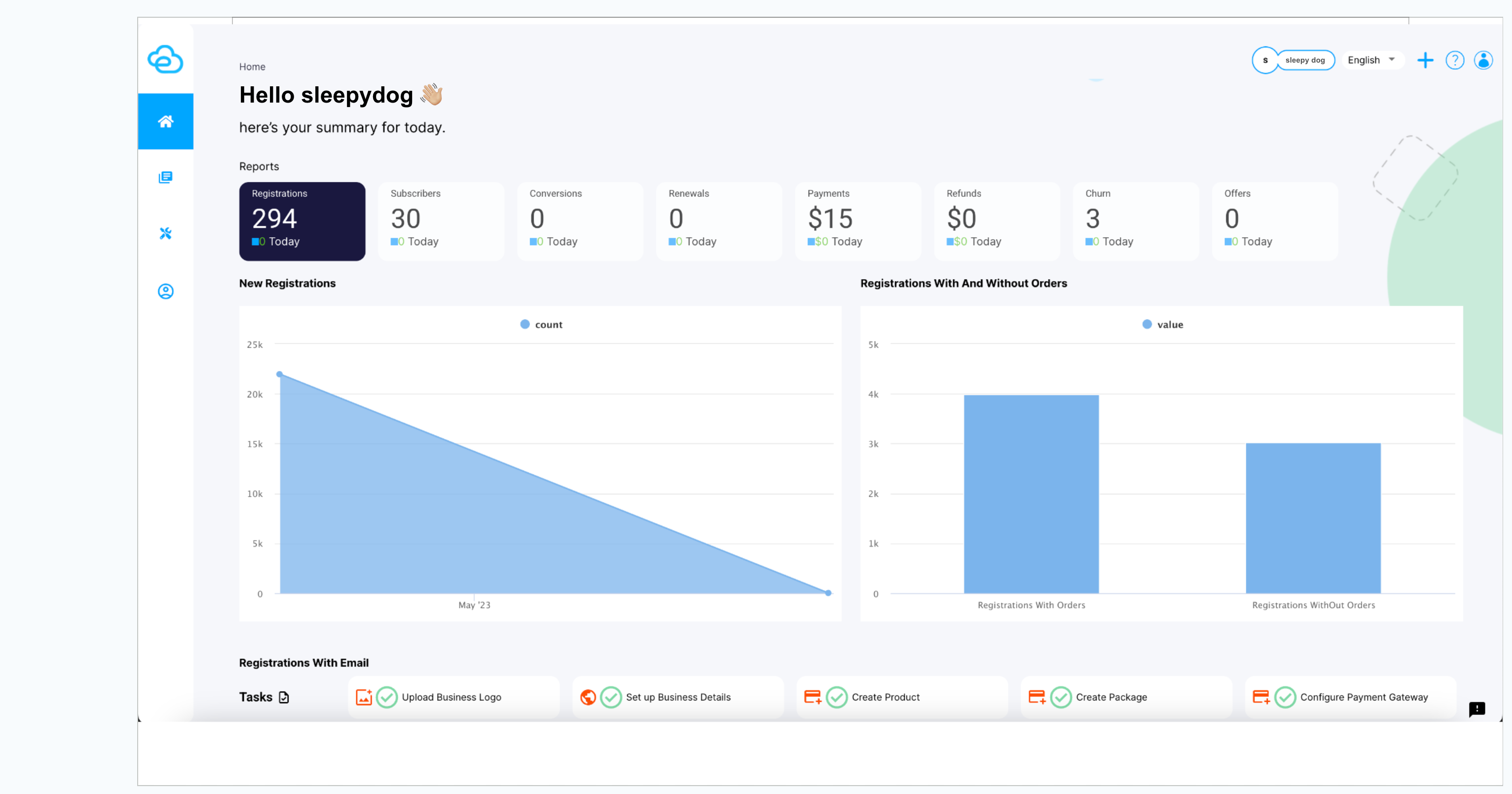
Task: Open the reports list sidebar icon
Action: [165, 177]
